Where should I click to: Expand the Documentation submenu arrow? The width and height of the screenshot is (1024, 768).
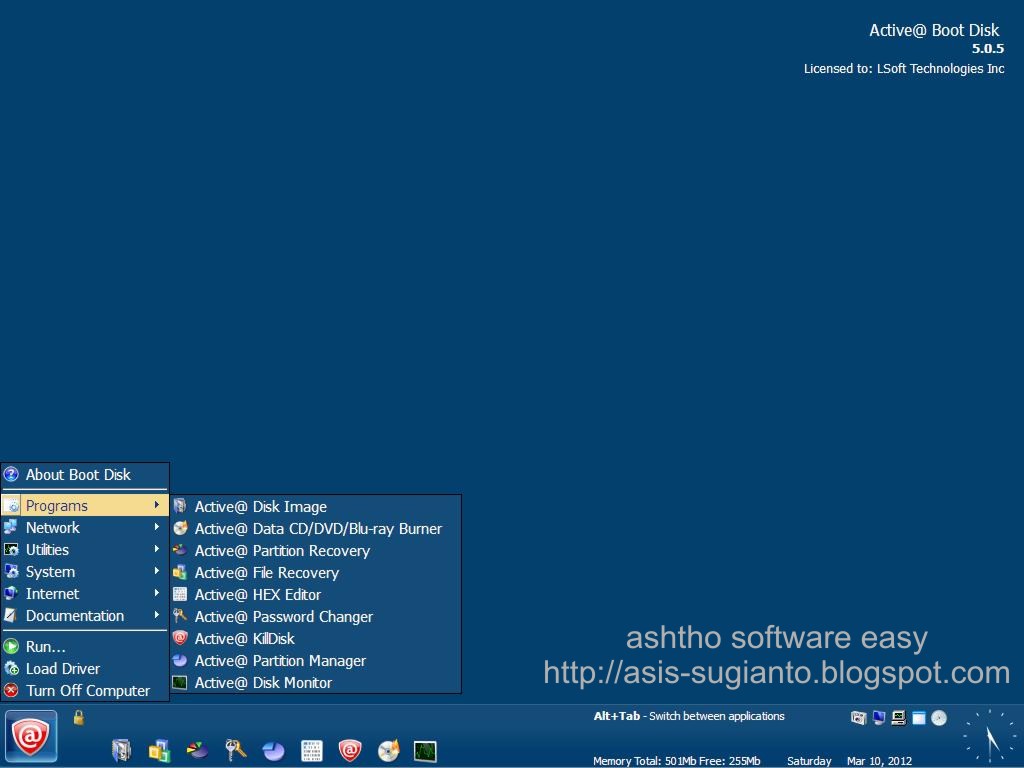(157, 615)
